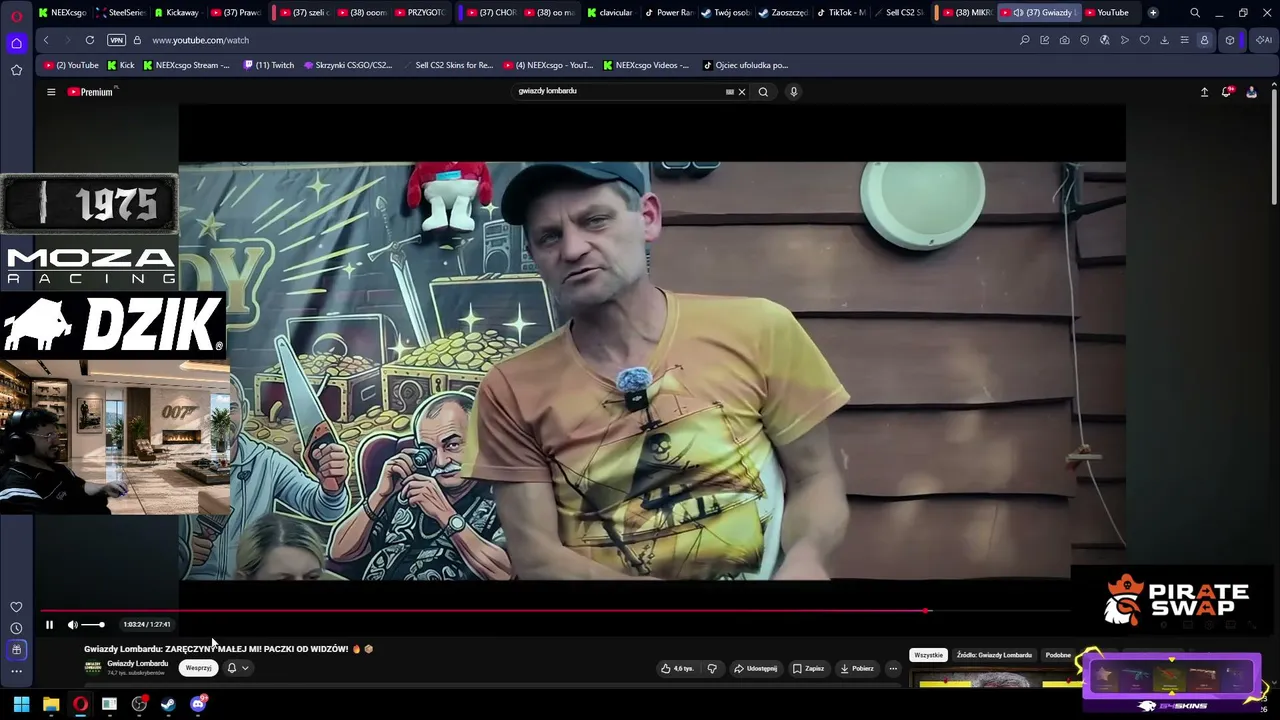Seek using the red video progress bar

tap(555, 610)
